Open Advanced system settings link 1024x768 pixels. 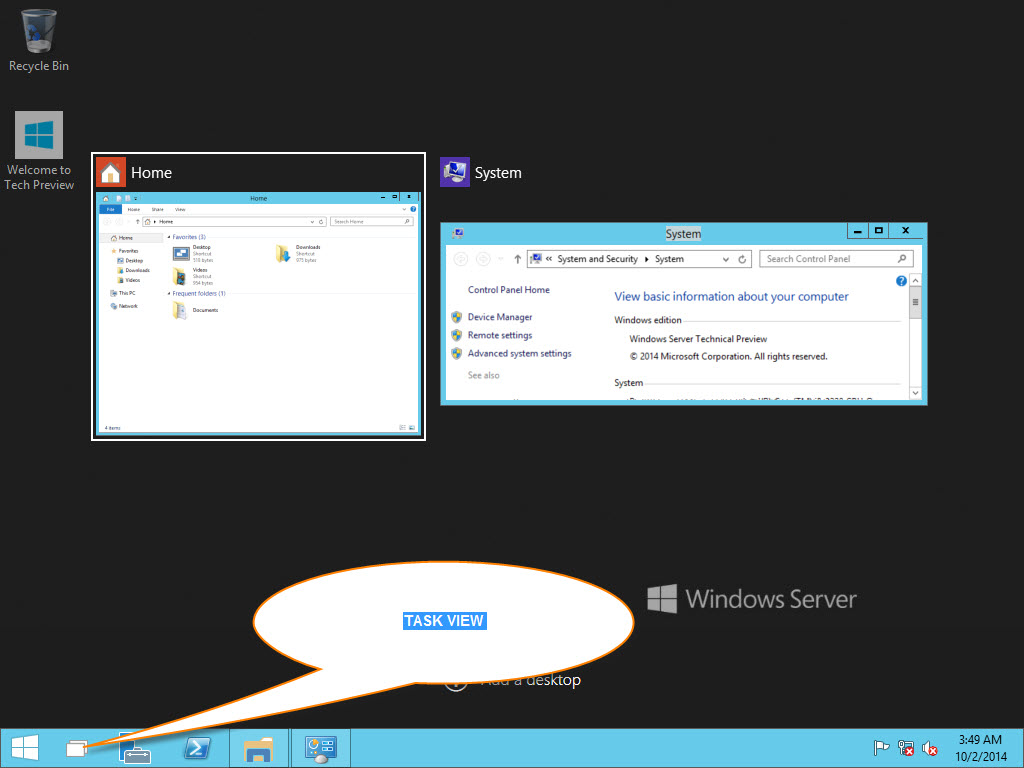pos(519,353)
